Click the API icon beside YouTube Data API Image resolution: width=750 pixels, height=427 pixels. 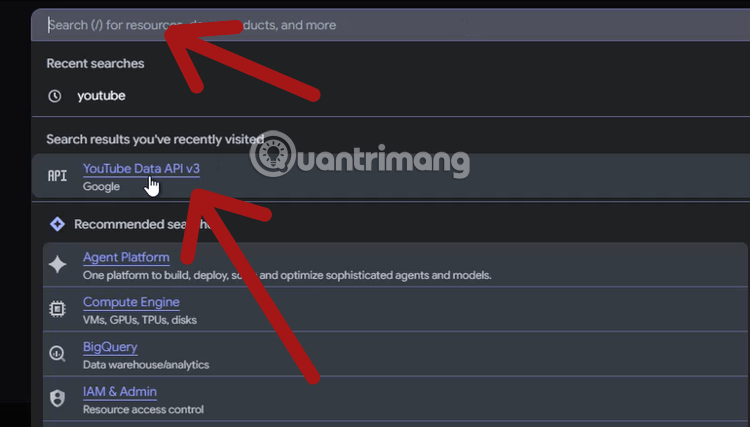57,176
